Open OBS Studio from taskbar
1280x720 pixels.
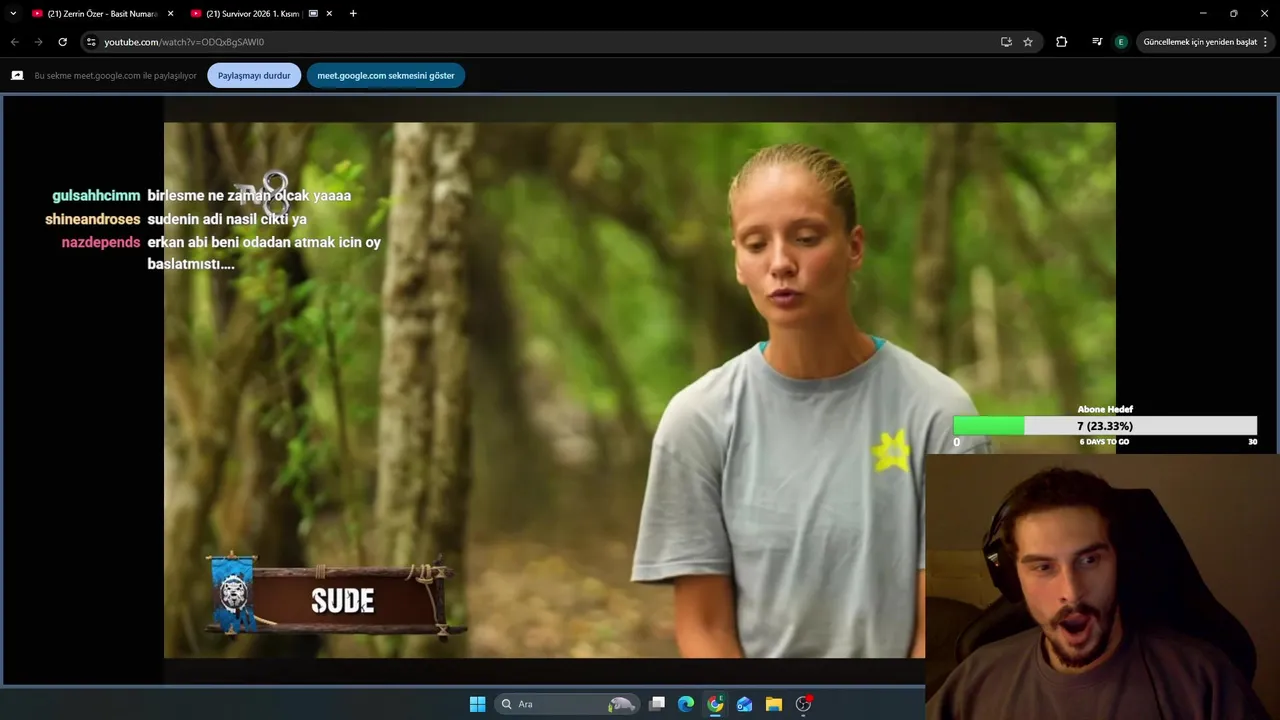click(803, 704)
